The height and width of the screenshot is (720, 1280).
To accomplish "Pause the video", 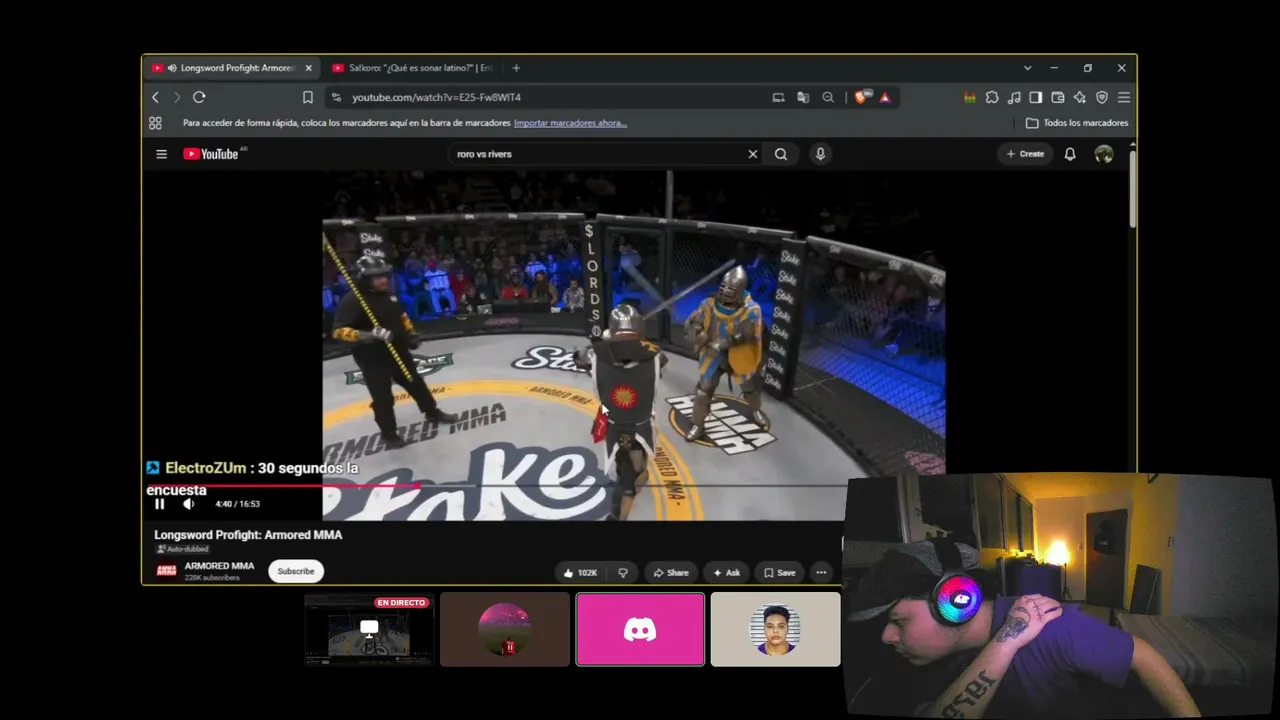I will pos(159,504).
